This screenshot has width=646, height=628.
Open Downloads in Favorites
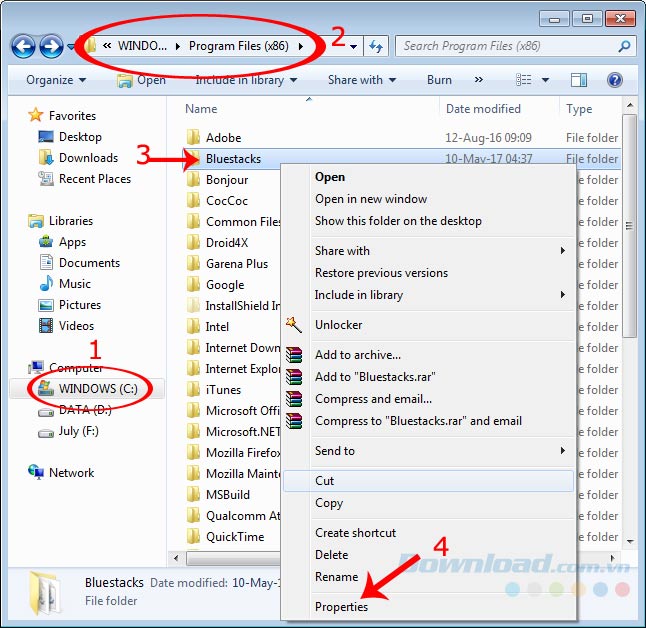88,158
